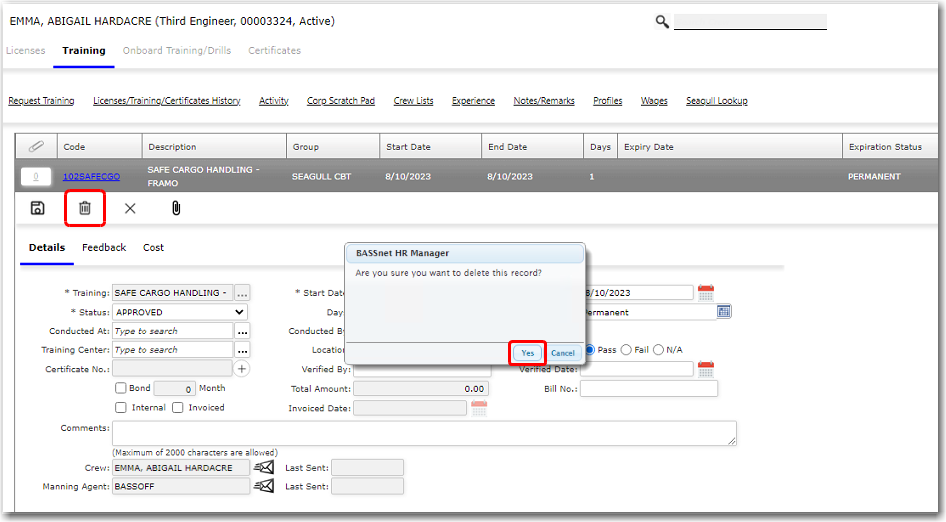Click the search magnifier icon

pos(662,21)
